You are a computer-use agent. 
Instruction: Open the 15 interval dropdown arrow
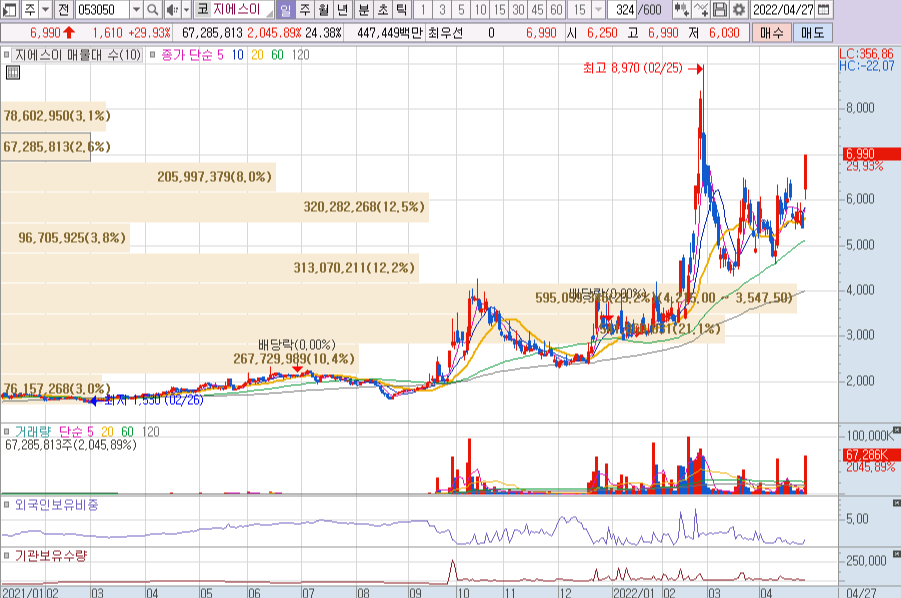(x=598, y=9)
